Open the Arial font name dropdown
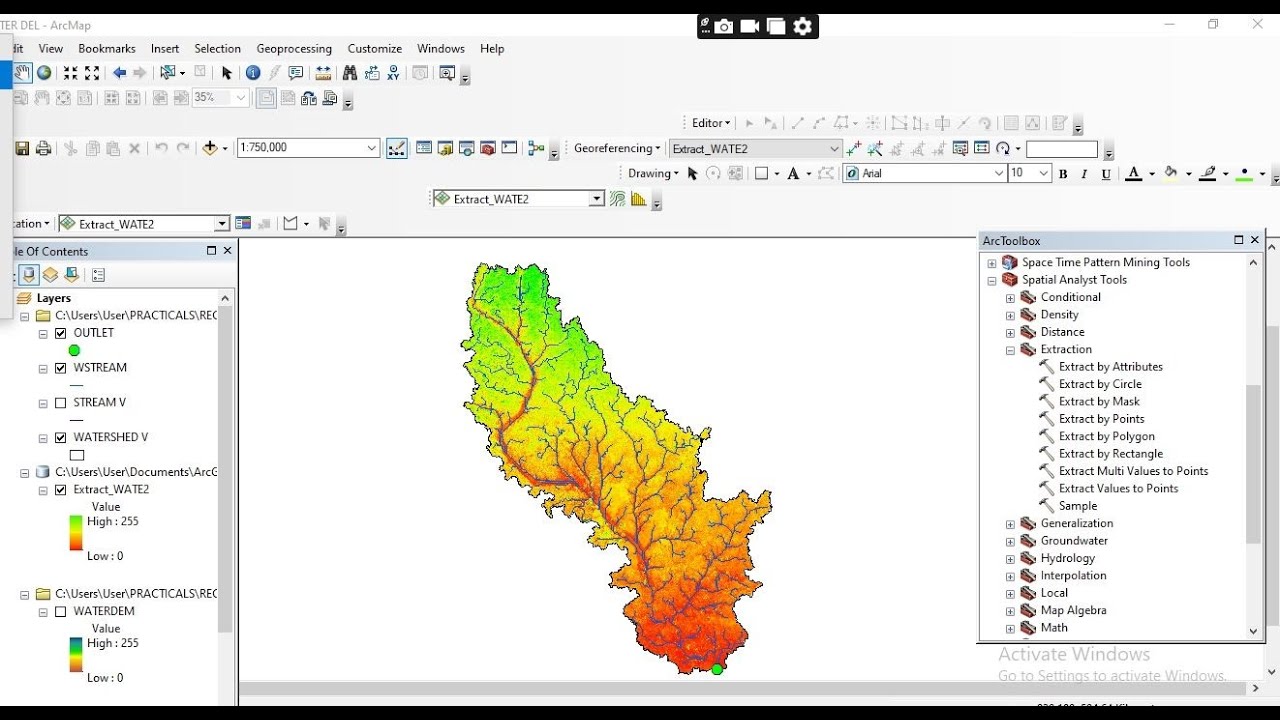1280x720 pixels. tap(998, 174)
